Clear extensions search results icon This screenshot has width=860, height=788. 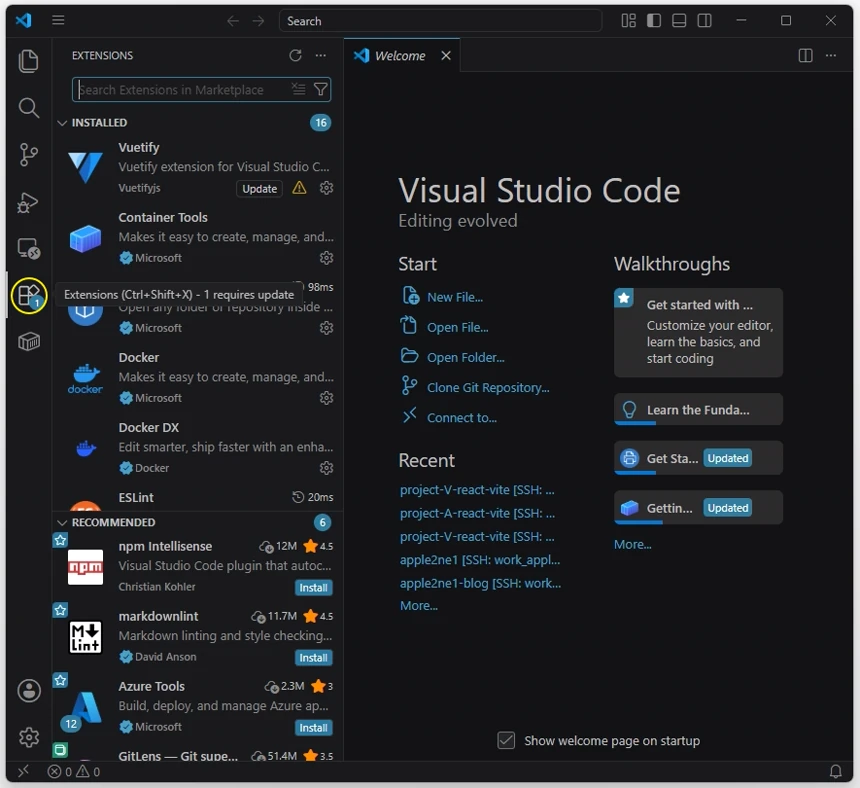tap(298, 89)
